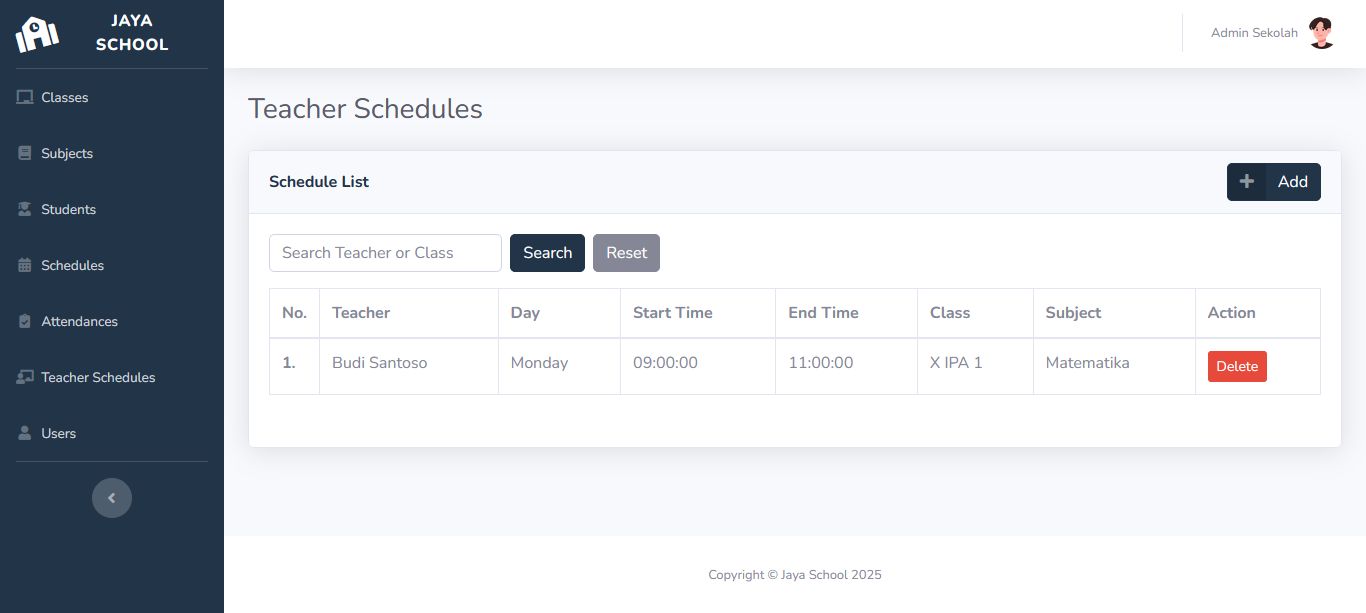Focus the Search Teacher or Class field
Image resolution: width=1366 pixels, height=613 pixels.
(x=385, y=253)
